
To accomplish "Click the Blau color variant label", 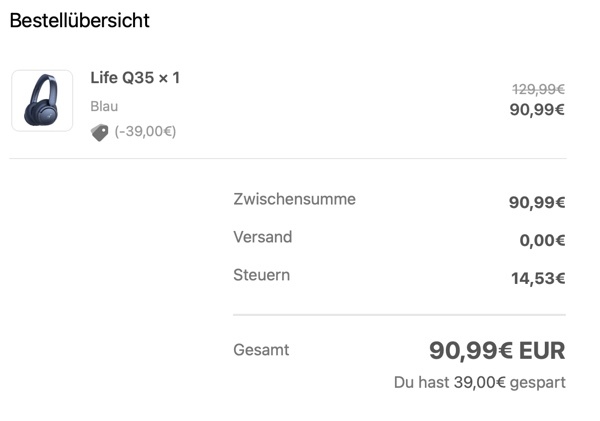I will pos(104,106).
